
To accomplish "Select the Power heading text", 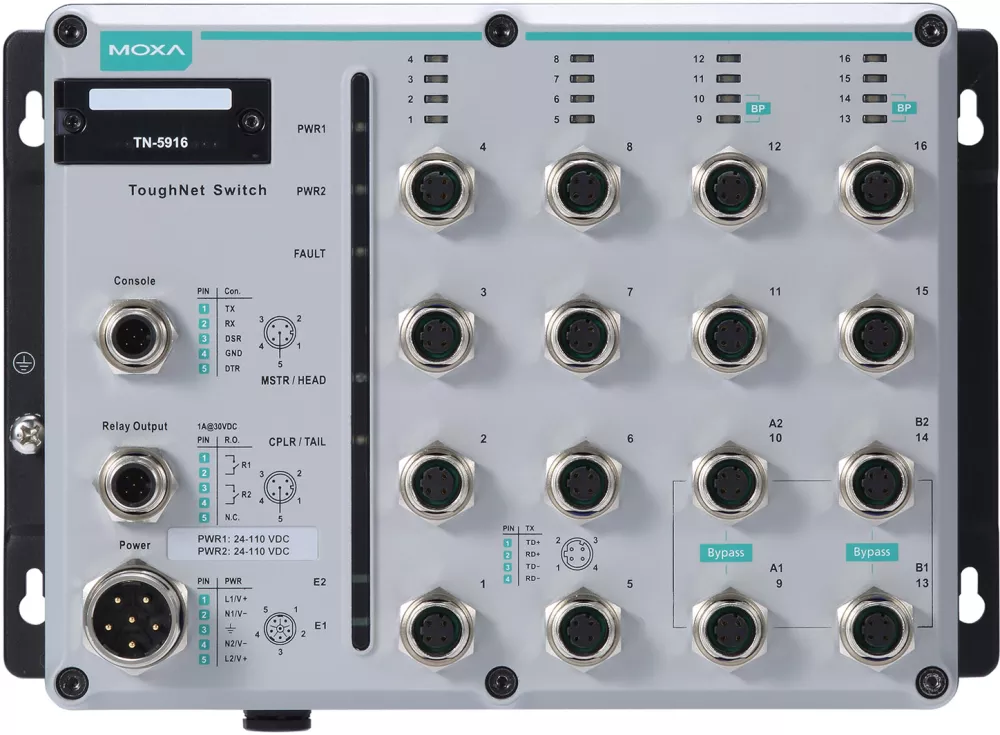I will [135, 546].
